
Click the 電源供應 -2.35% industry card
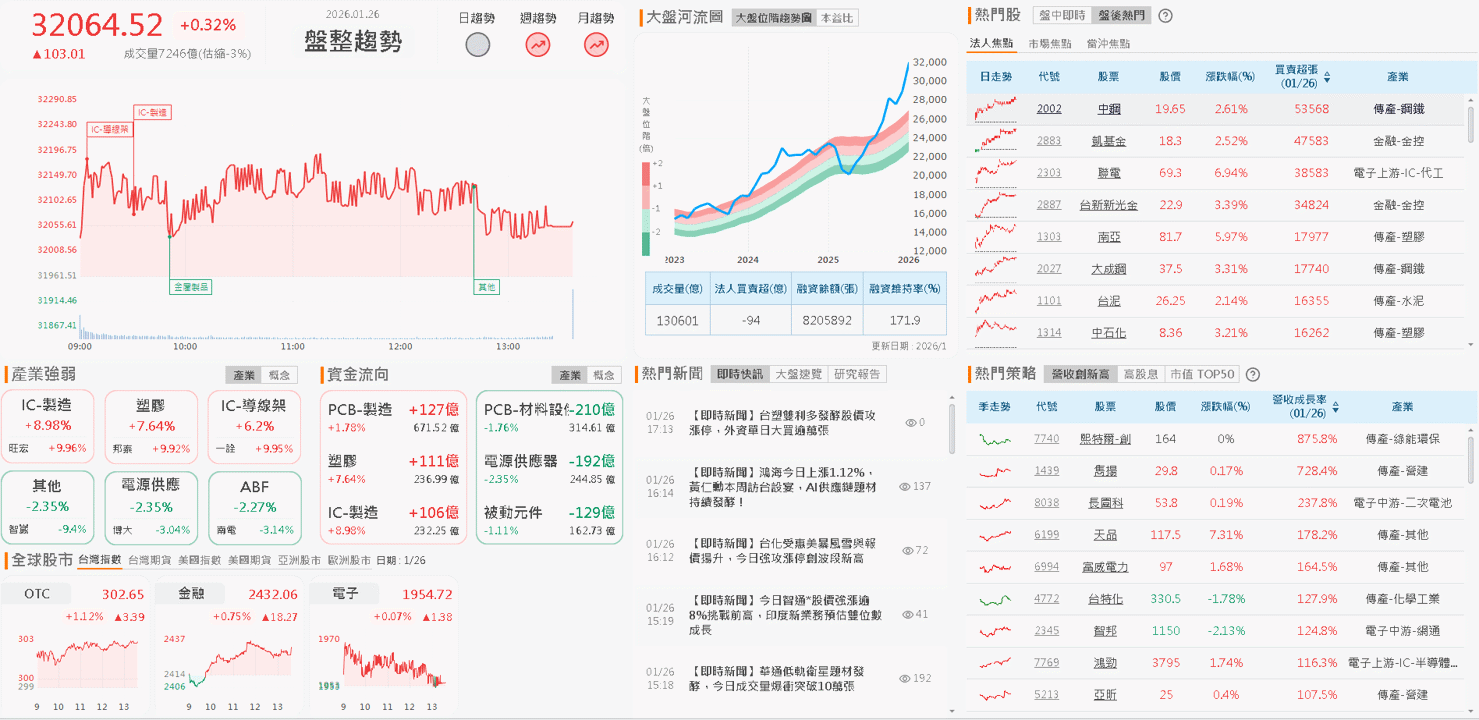[x=151, y=508]
